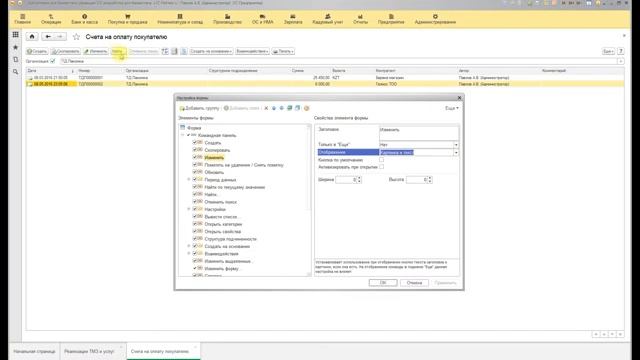The width and height of the screenshot is (640, 360).
Task: Close the form settings dialog
Action: [459, 98]
